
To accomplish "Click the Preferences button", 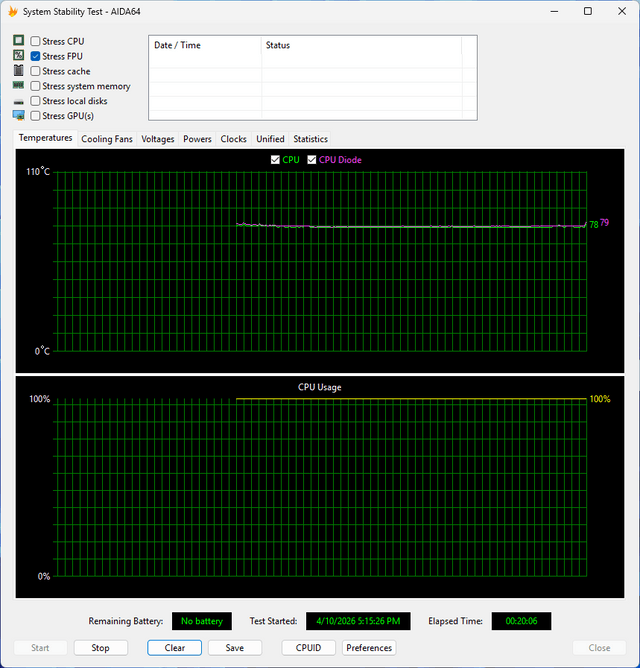I will pyautogui.click(x=369, y=648).
